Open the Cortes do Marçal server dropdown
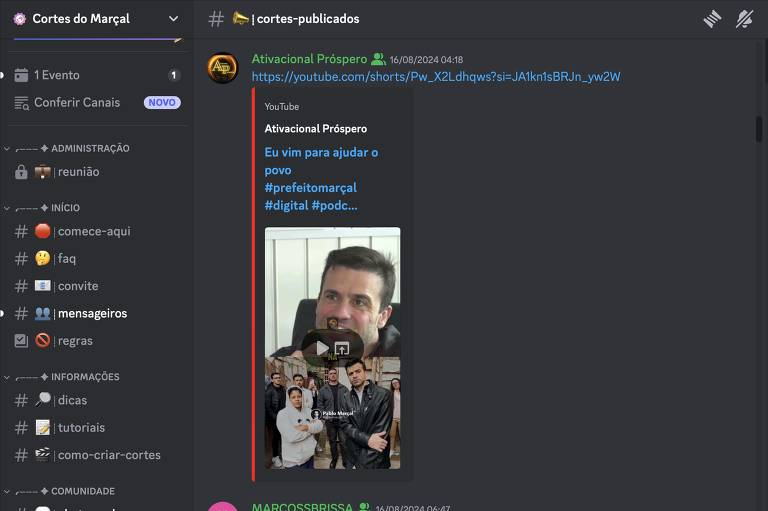The image size is (768, 511). 173,19
